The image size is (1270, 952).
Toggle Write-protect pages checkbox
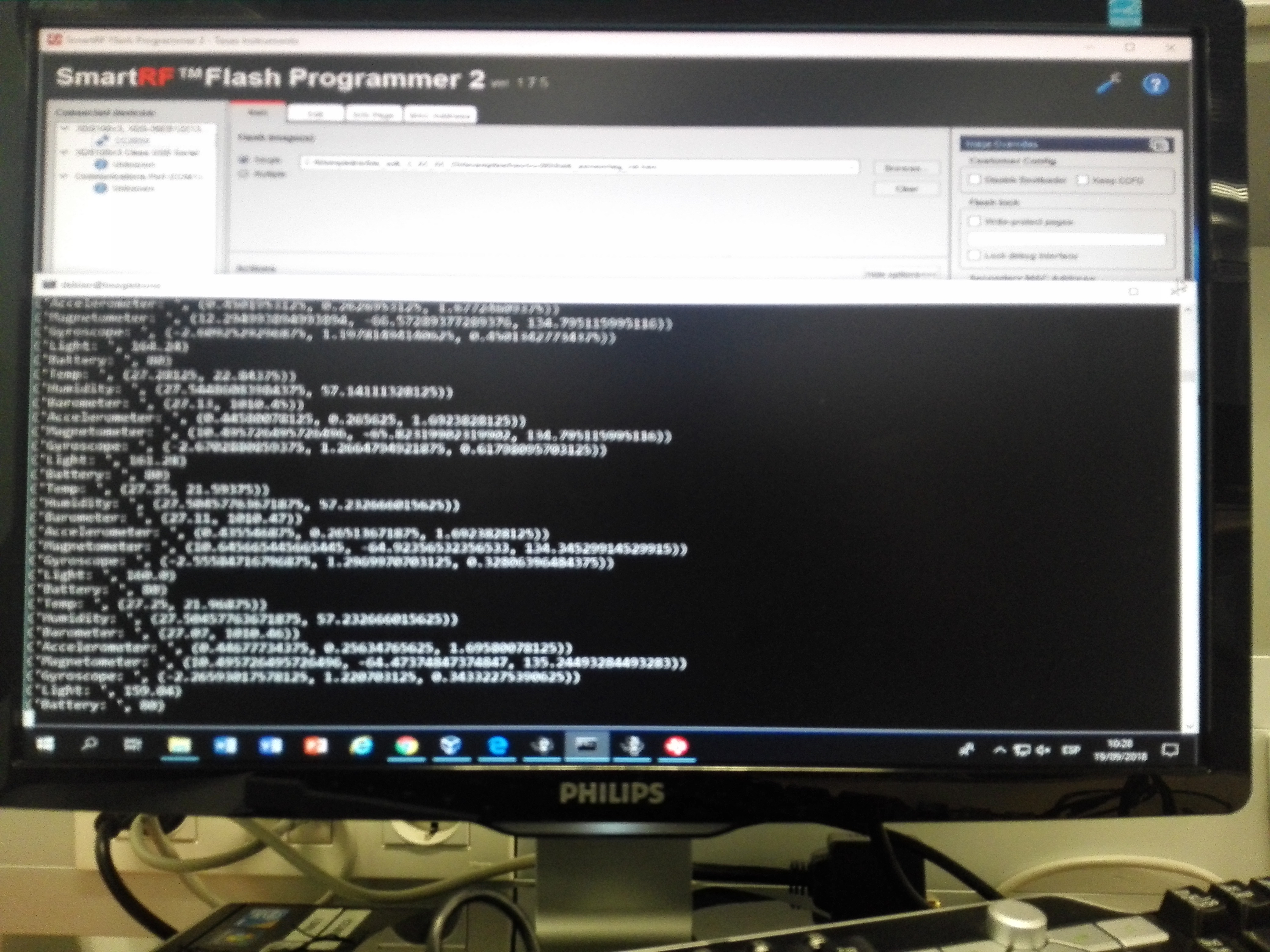coord(974,222)
